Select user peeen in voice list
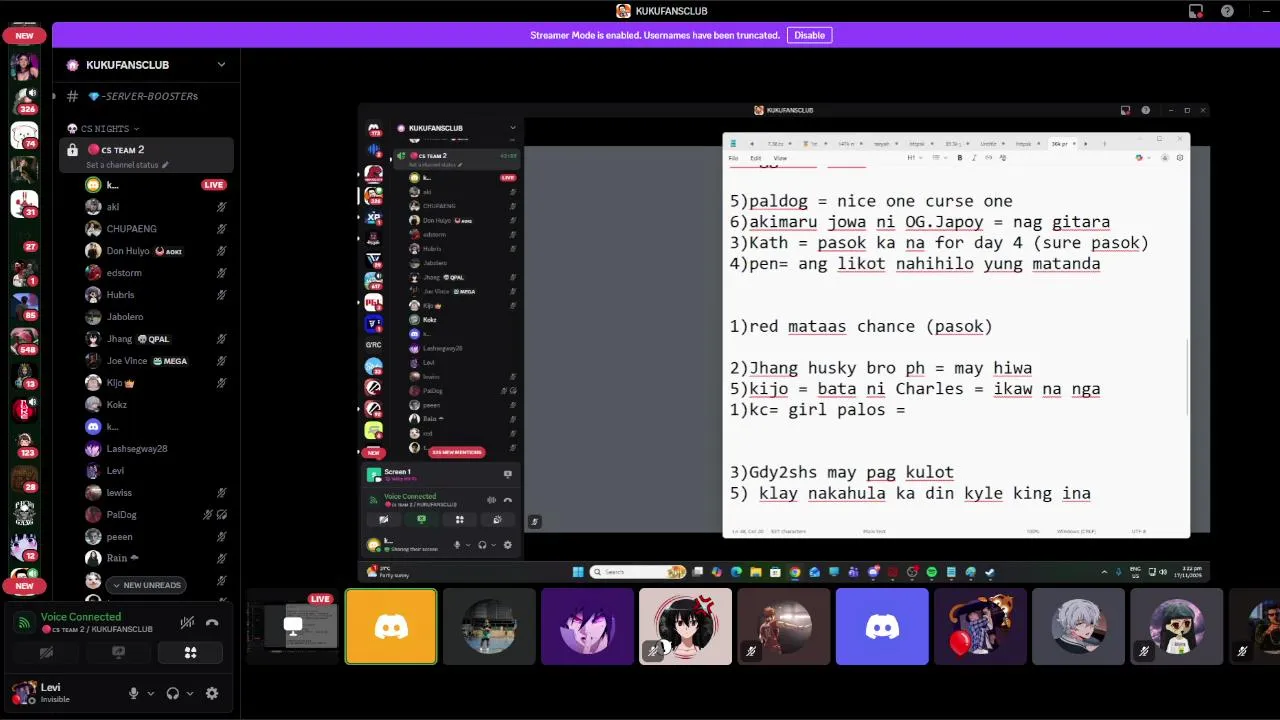 click(156, 537)
